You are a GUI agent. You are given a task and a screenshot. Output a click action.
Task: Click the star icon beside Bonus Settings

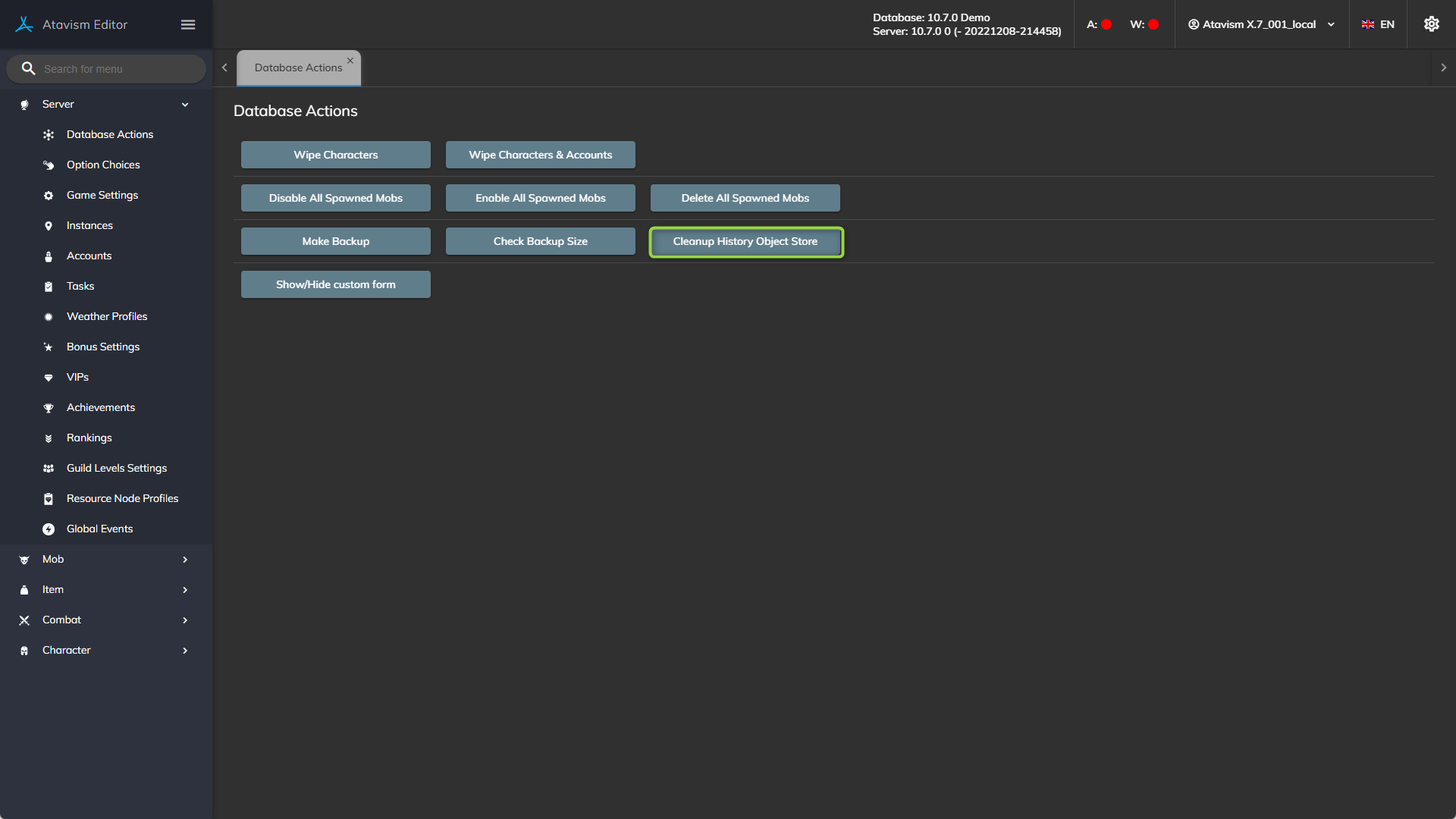pyautogui.click(x=49, y=347)
